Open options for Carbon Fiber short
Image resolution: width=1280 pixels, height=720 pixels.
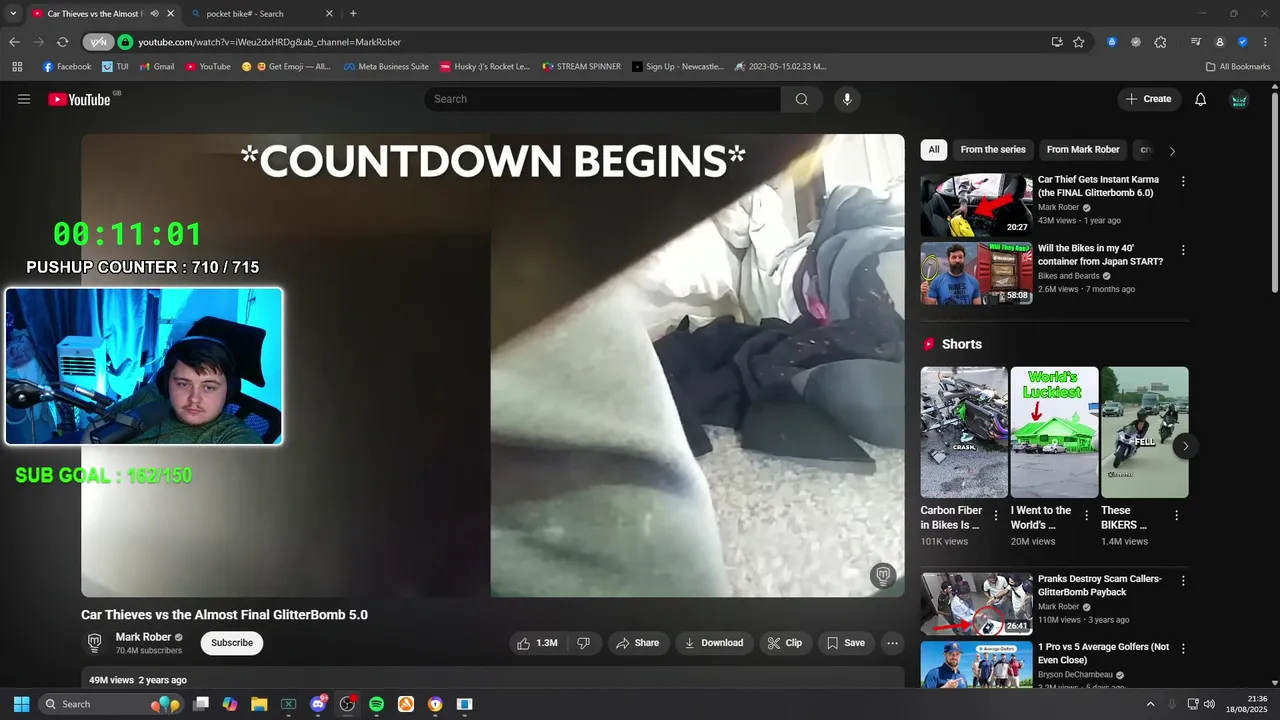996,516
